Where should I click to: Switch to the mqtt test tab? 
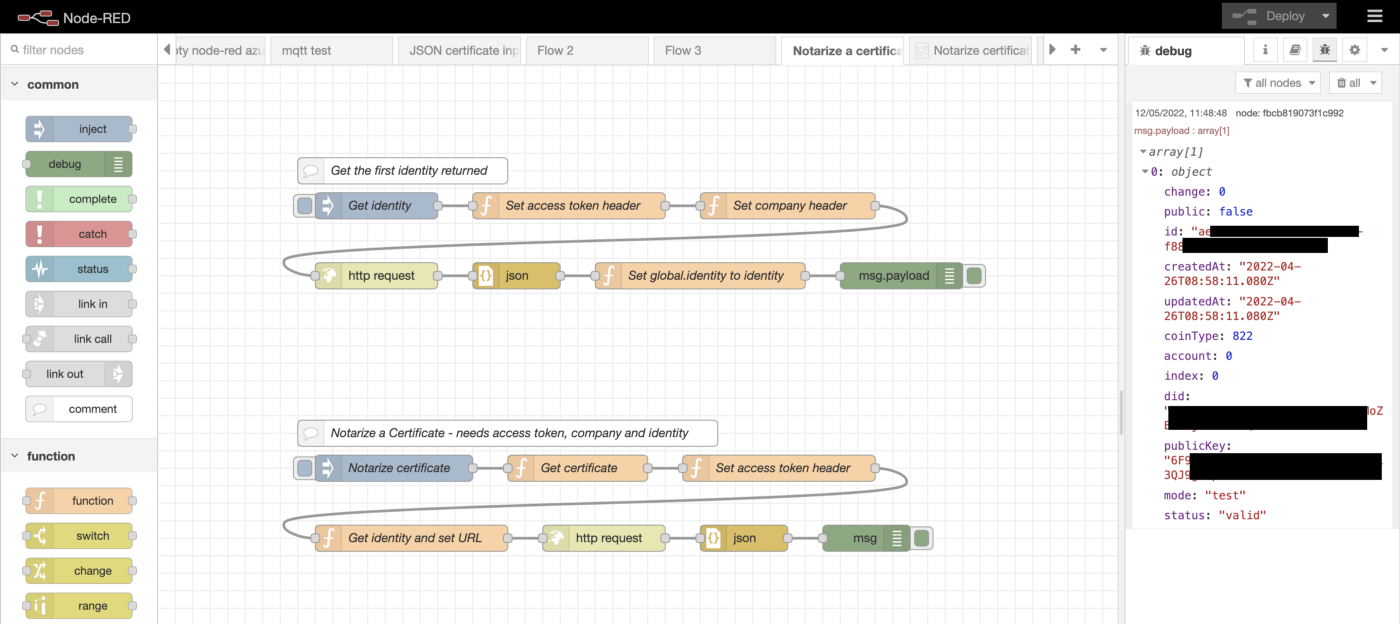click(x=306, y=50)
